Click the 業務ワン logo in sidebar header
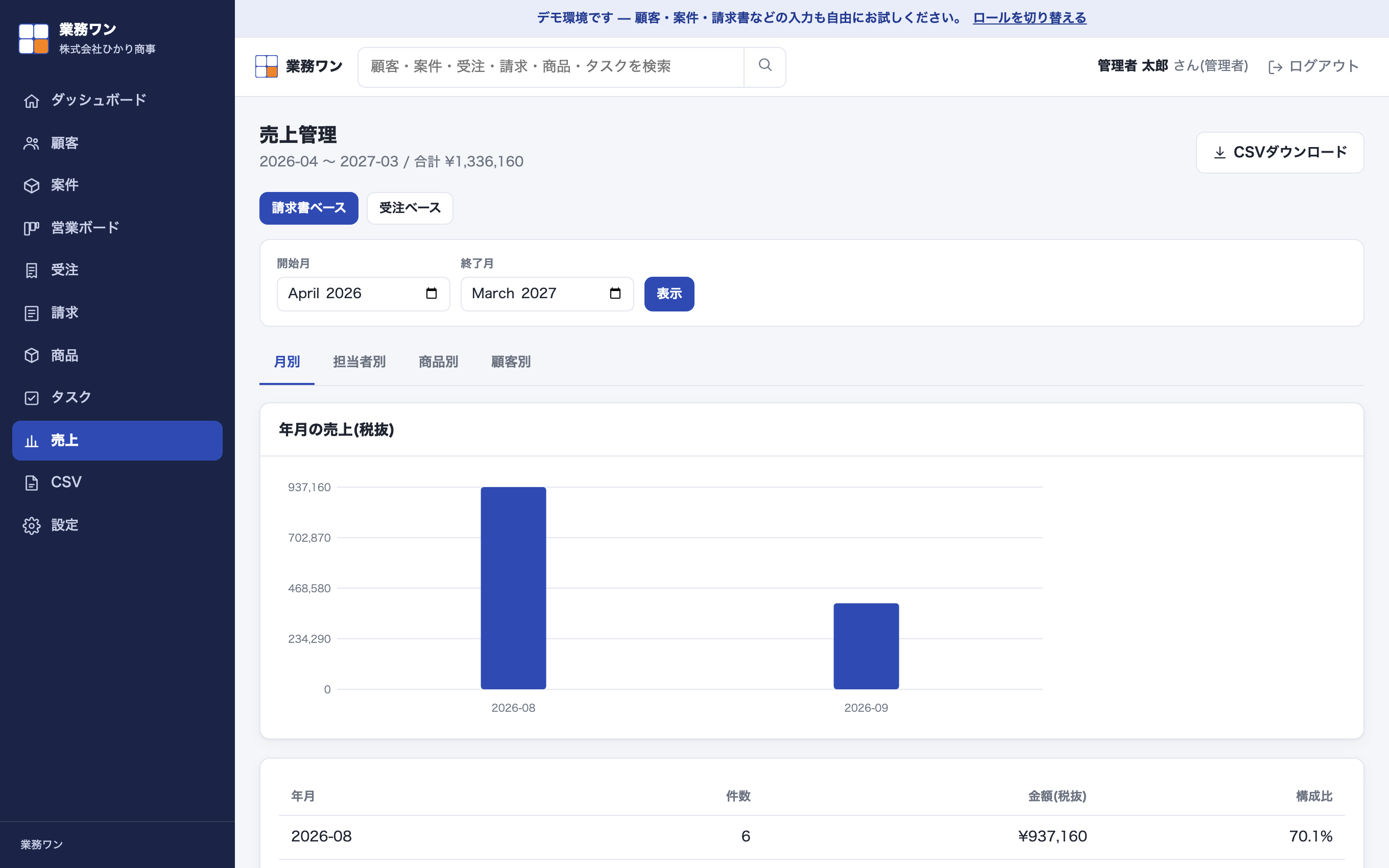This screenshot has height=868, width=1389. [34, 38]
